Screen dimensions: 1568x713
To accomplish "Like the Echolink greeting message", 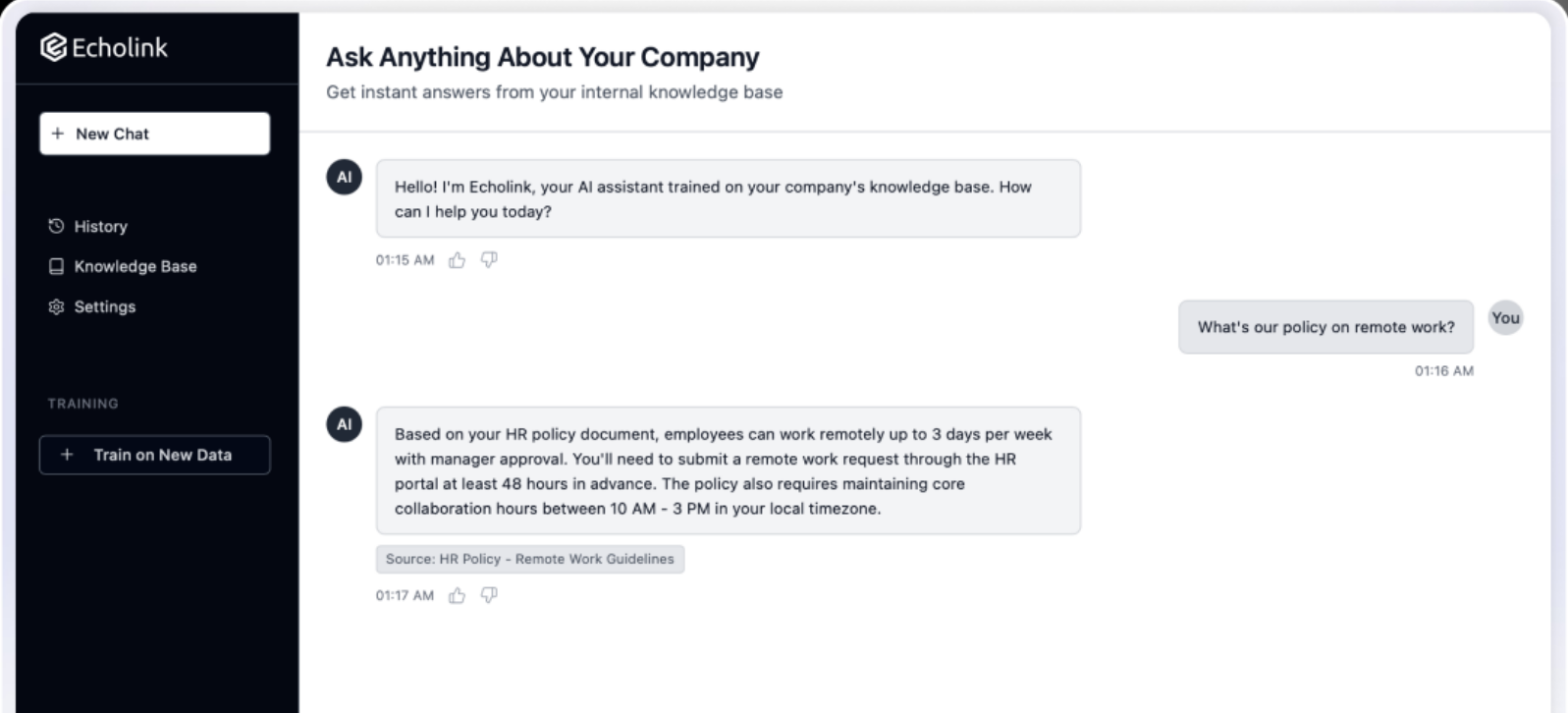I will pyautogui.click(x=457, y=260).
